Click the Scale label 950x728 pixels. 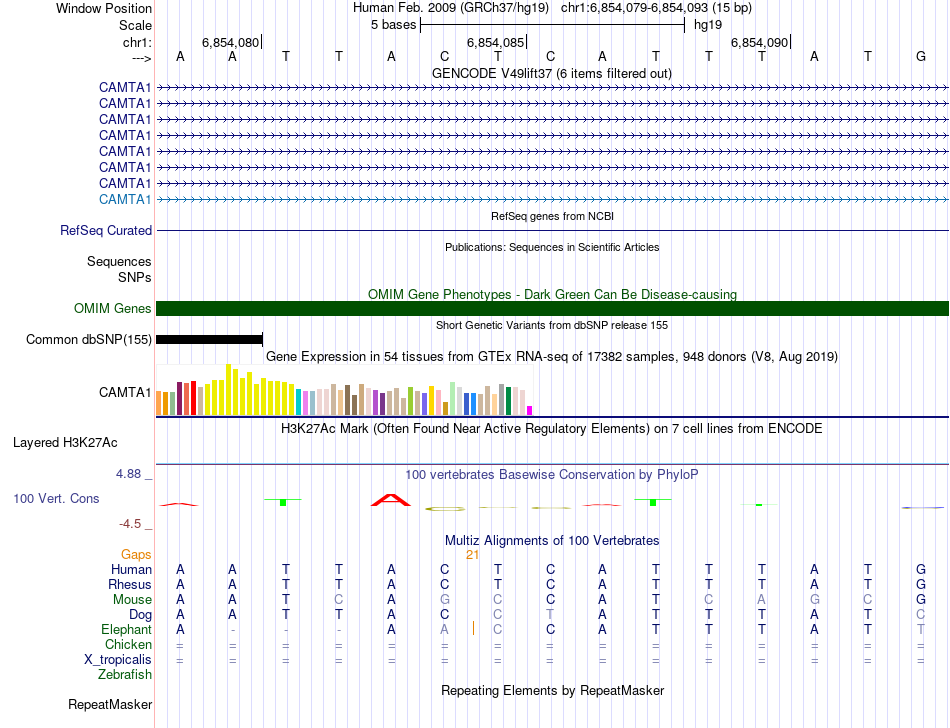136,25
